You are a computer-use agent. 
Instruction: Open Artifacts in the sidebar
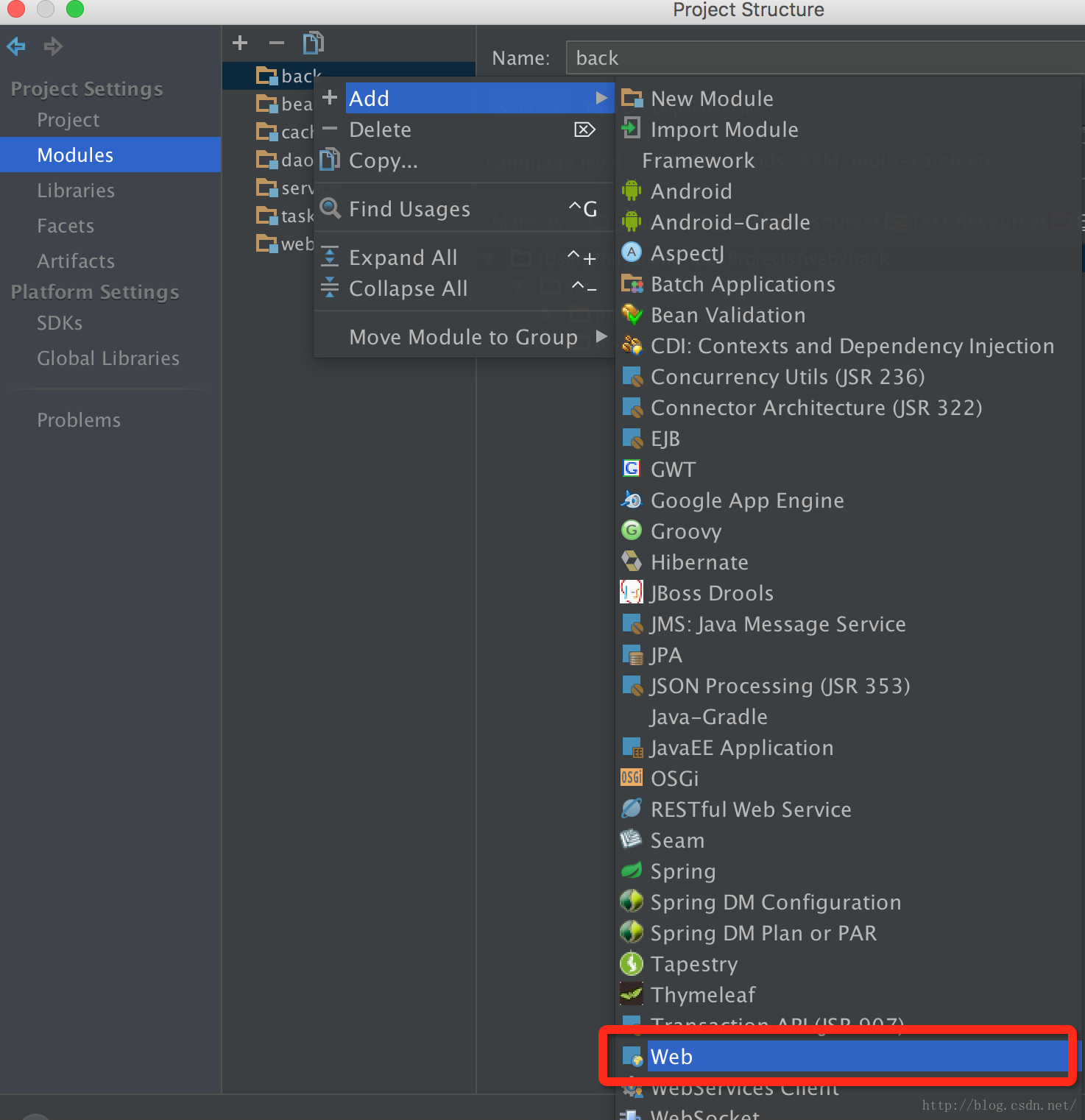(76, 261)
